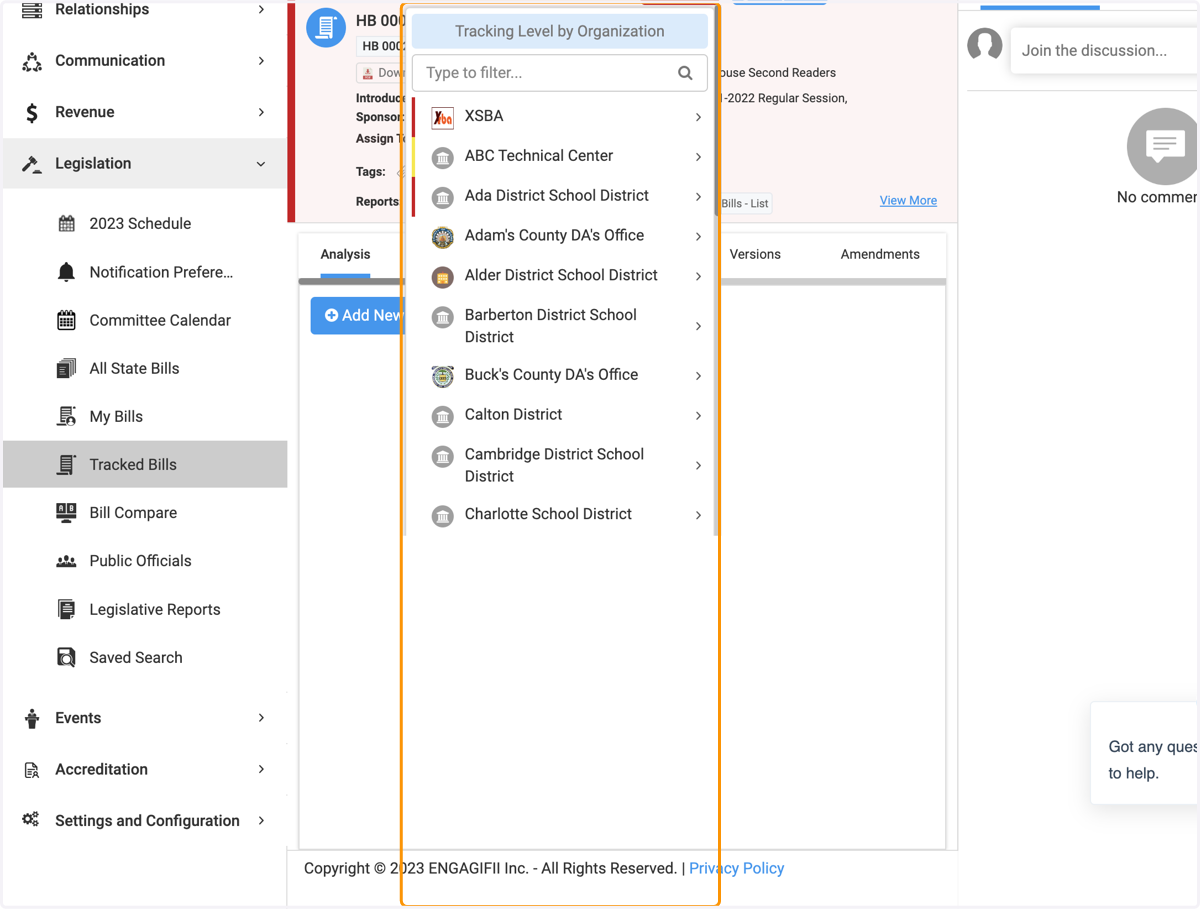1200x909 pixels.
Task: Expand the Settings and Configuration chevron
Action: (261, 820)
